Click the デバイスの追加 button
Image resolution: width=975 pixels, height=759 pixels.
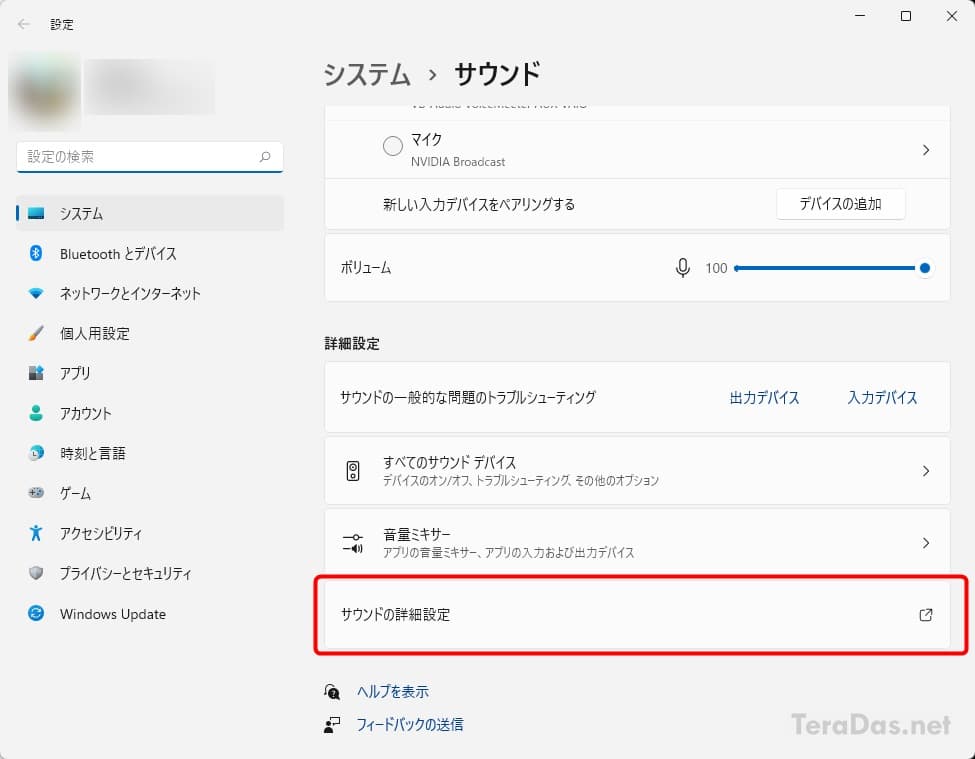[840, 204]
